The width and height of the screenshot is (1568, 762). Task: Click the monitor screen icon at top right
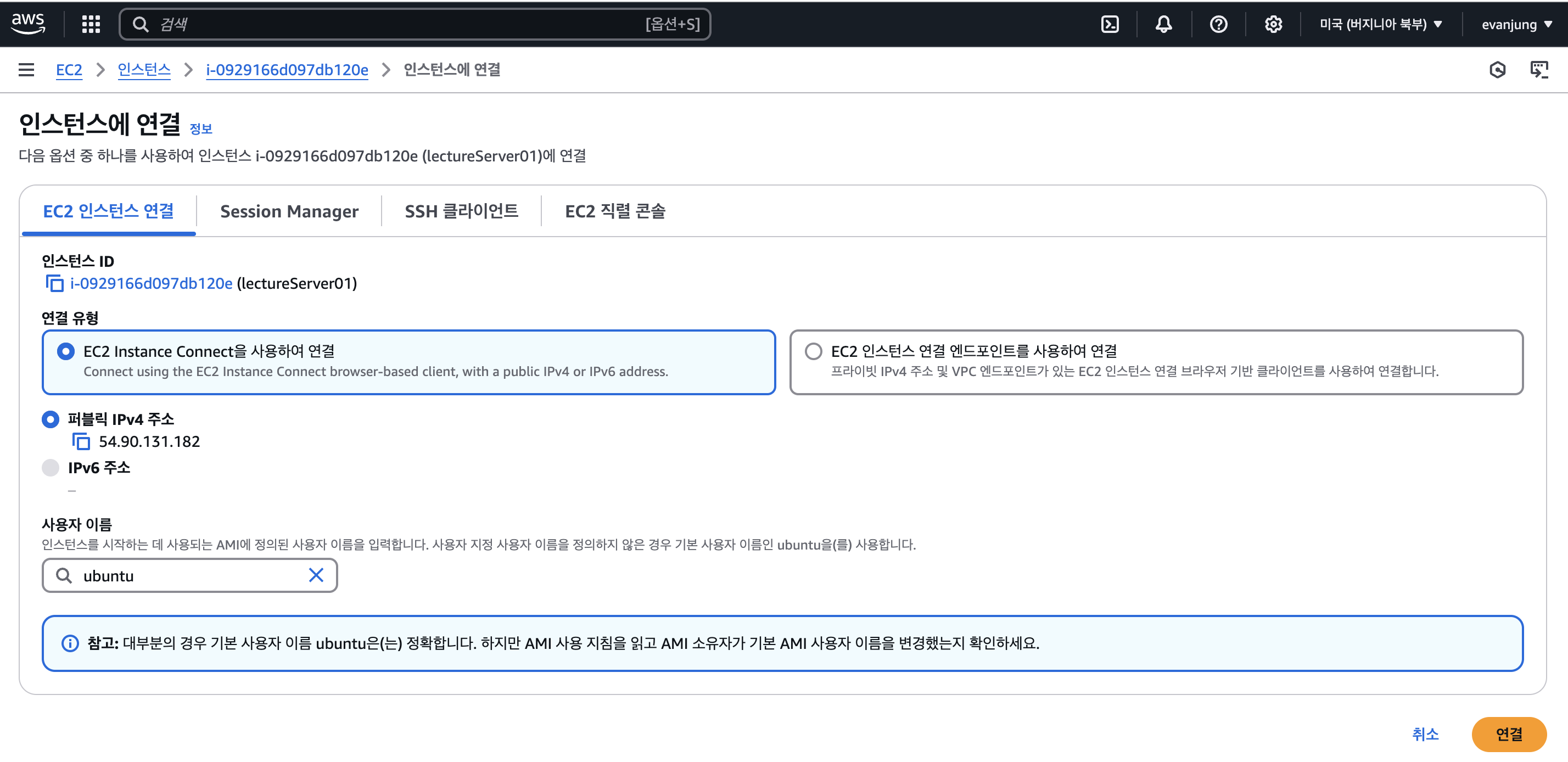click(x=1539, y=70)
